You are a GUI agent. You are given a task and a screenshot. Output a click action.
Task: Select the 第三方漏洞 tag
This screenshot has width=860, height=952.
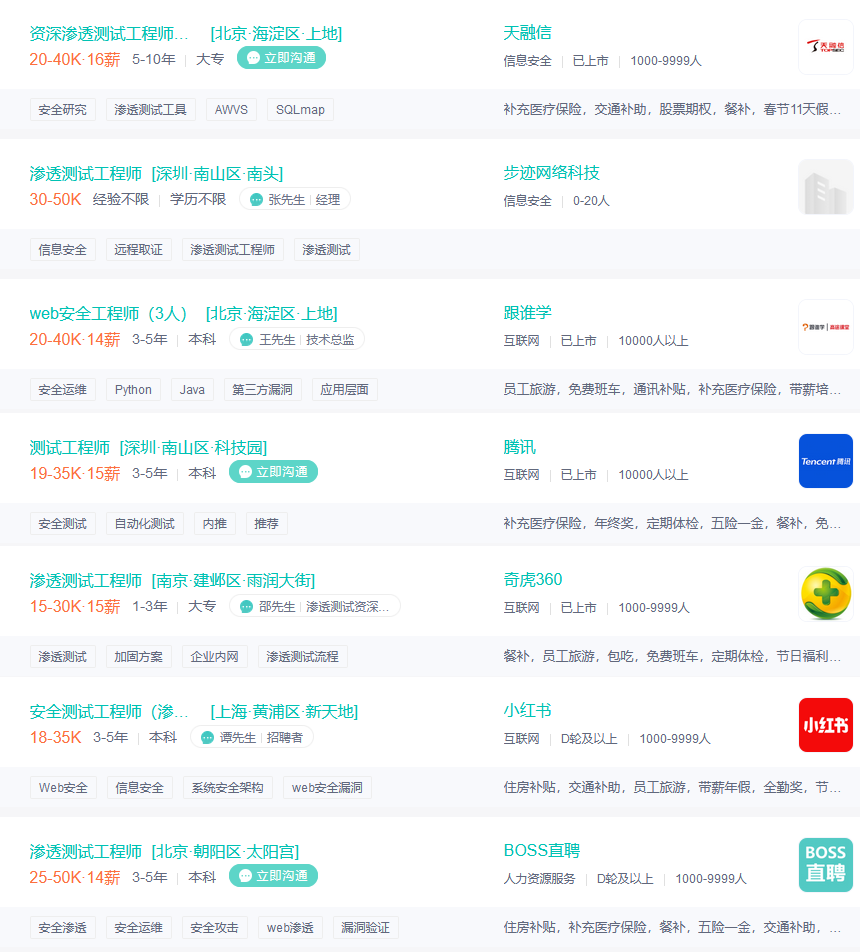tap(262, 390)
